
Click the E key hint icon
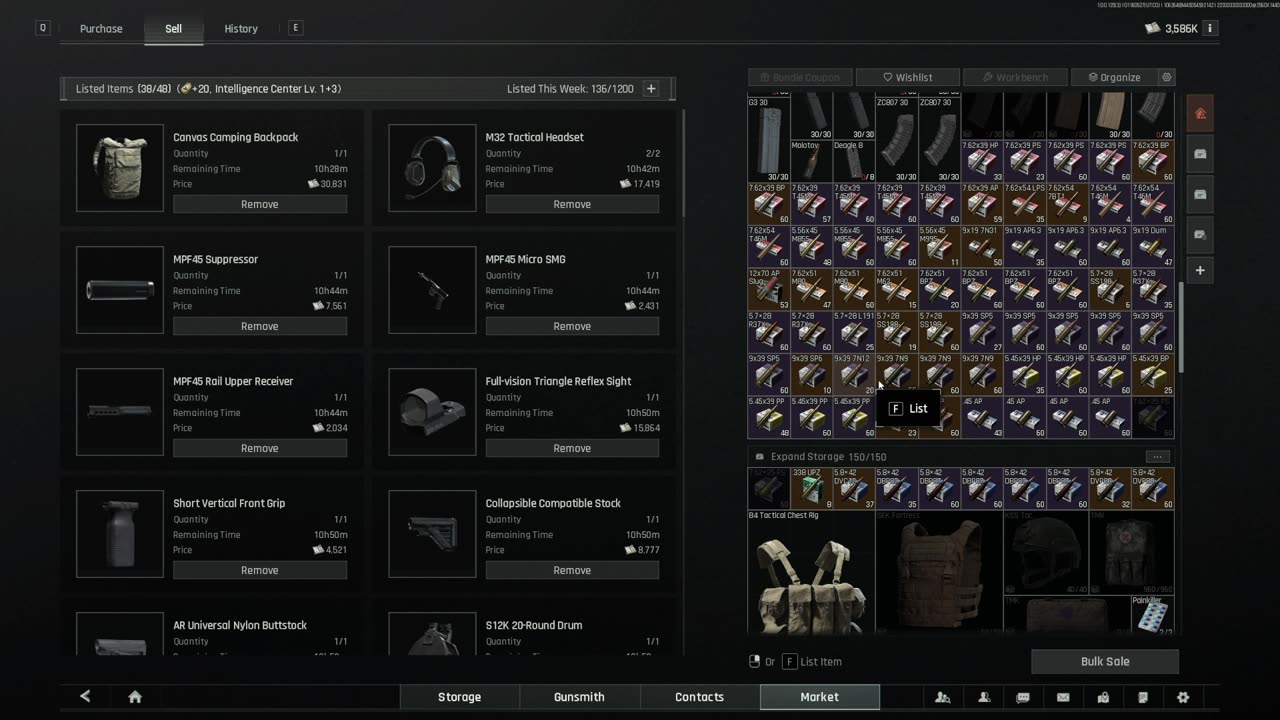(x=295, y=28)
